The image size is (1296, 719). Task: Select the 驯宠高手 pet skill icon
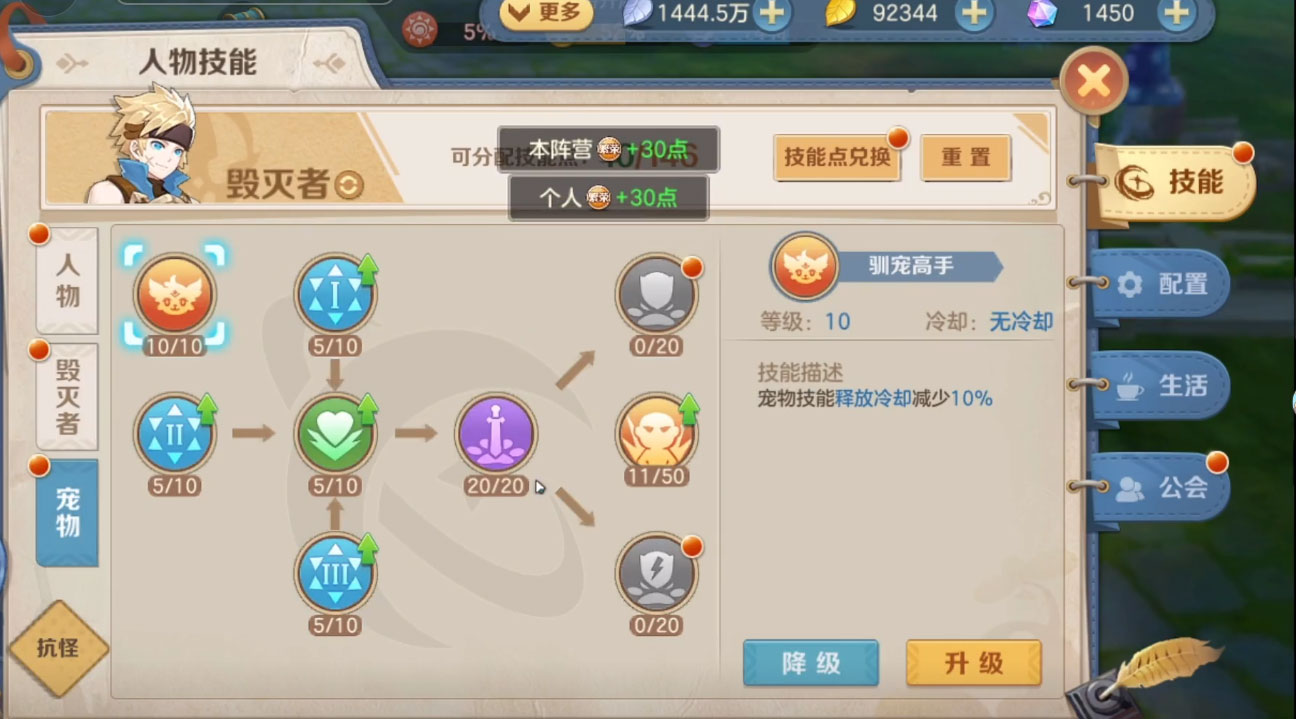(175, 292)
